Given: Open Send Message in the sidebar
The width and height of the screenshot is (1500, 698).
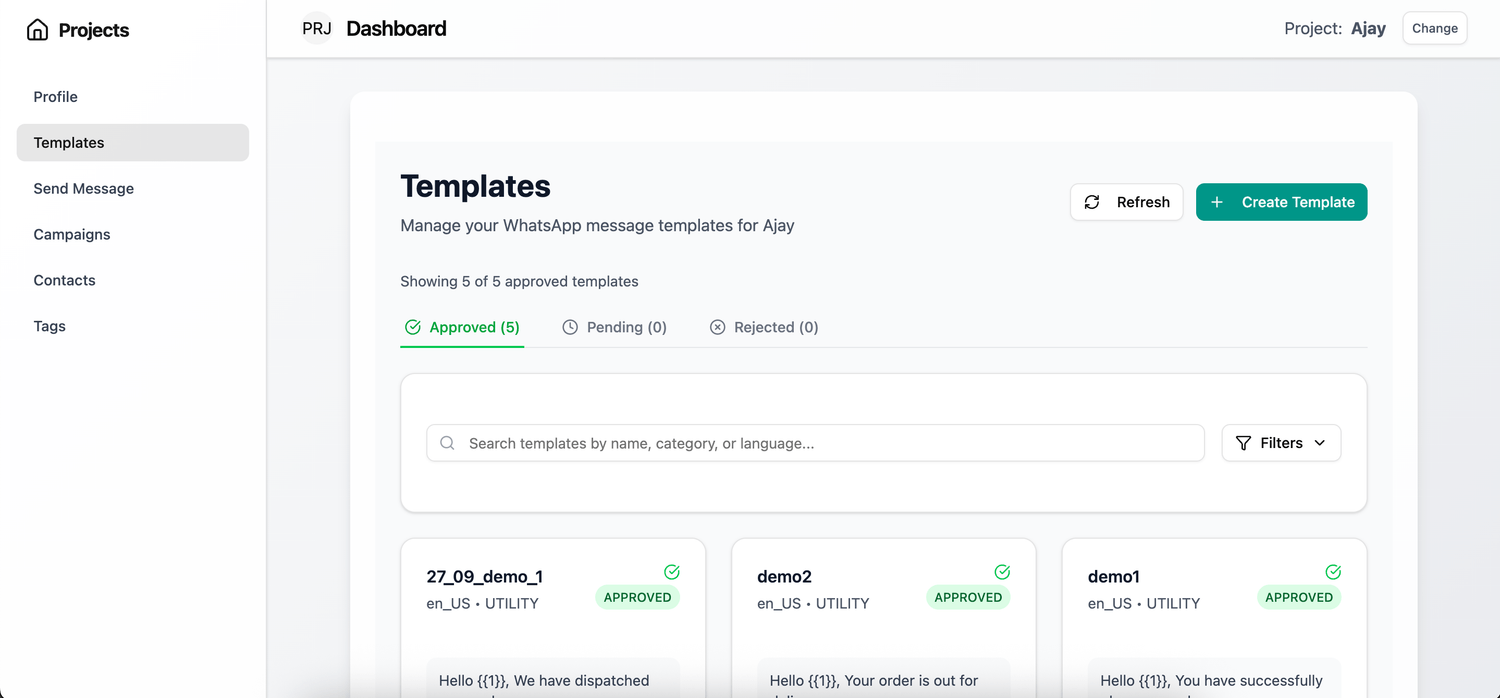Looking at the screenshot, I should tap(84, 188).
